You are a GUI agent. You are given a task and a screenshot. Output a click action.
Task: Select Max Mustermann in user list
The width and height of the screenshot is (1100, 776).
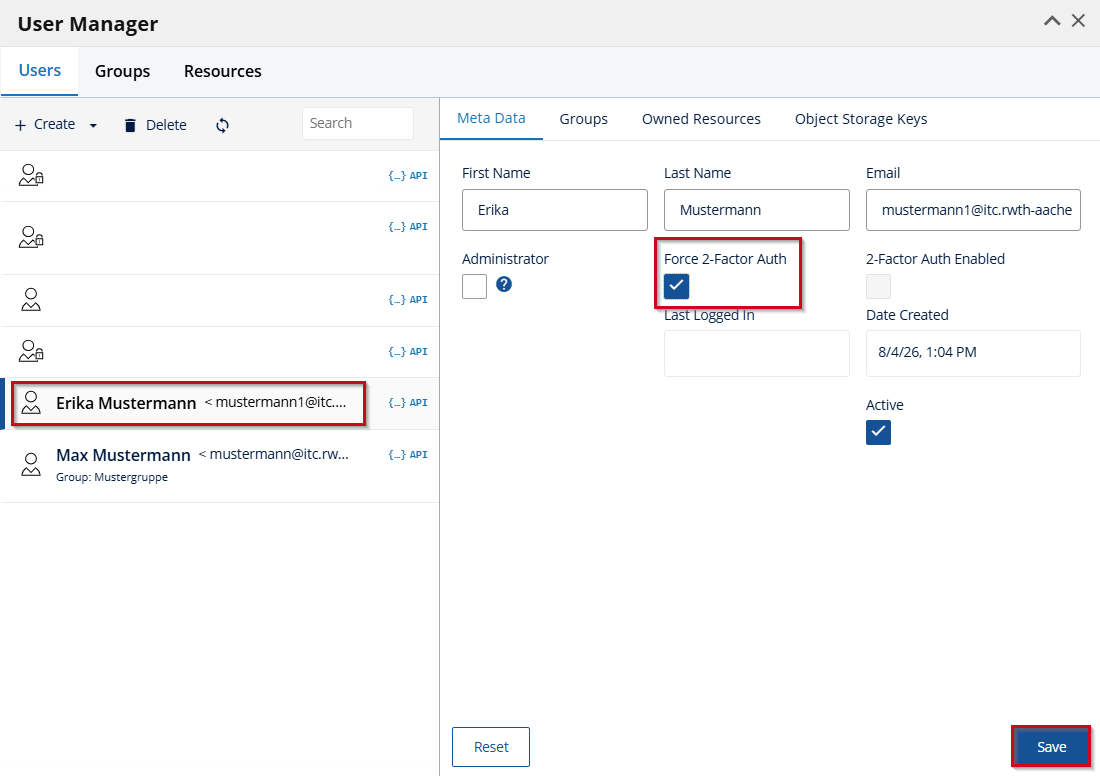pos(220,466)
